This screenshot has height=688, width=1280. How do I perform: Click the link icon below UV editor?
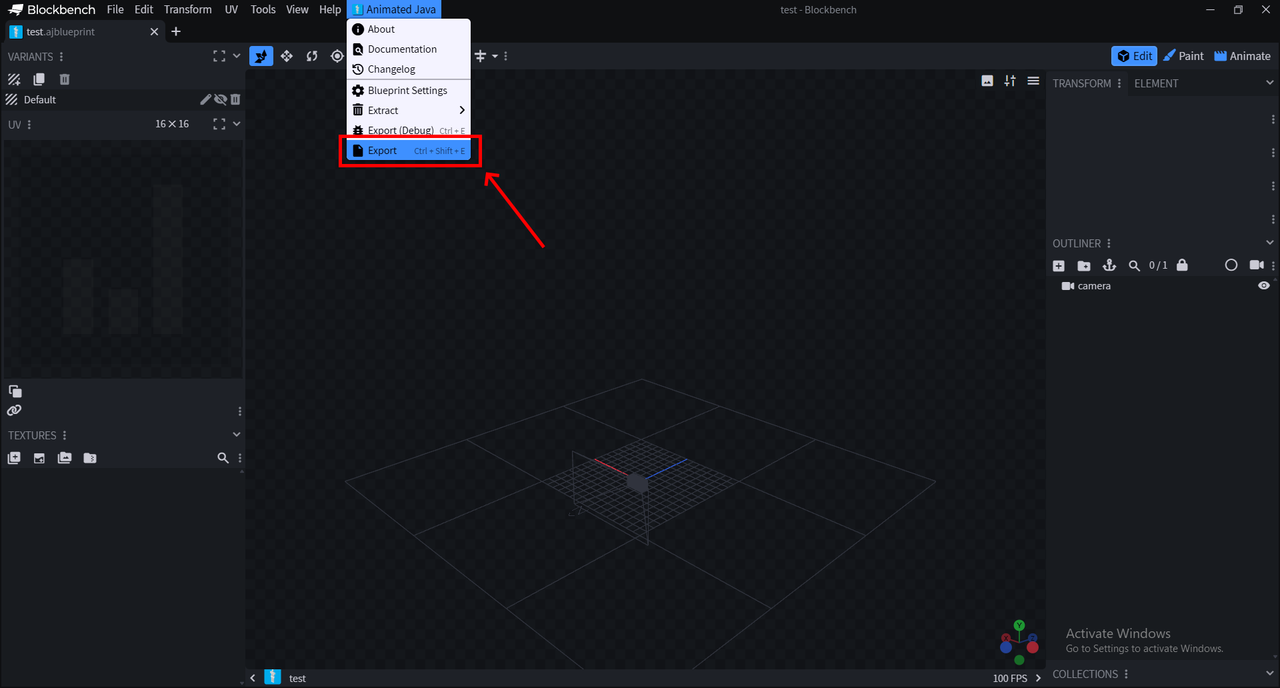(x=14, y=410)
